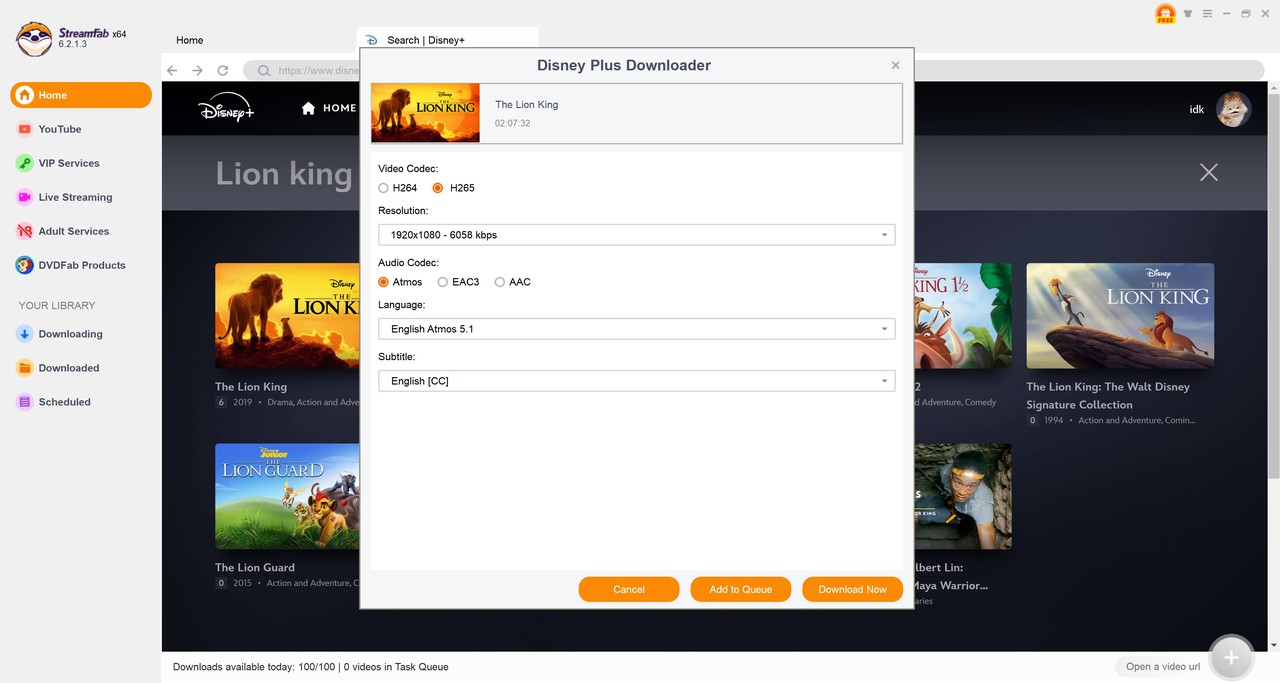The height and width of the screenshot is (683, 1280).
Task: Expand the Language English Atmos 5.1 dropdown
Action: [x=636, y=329]
